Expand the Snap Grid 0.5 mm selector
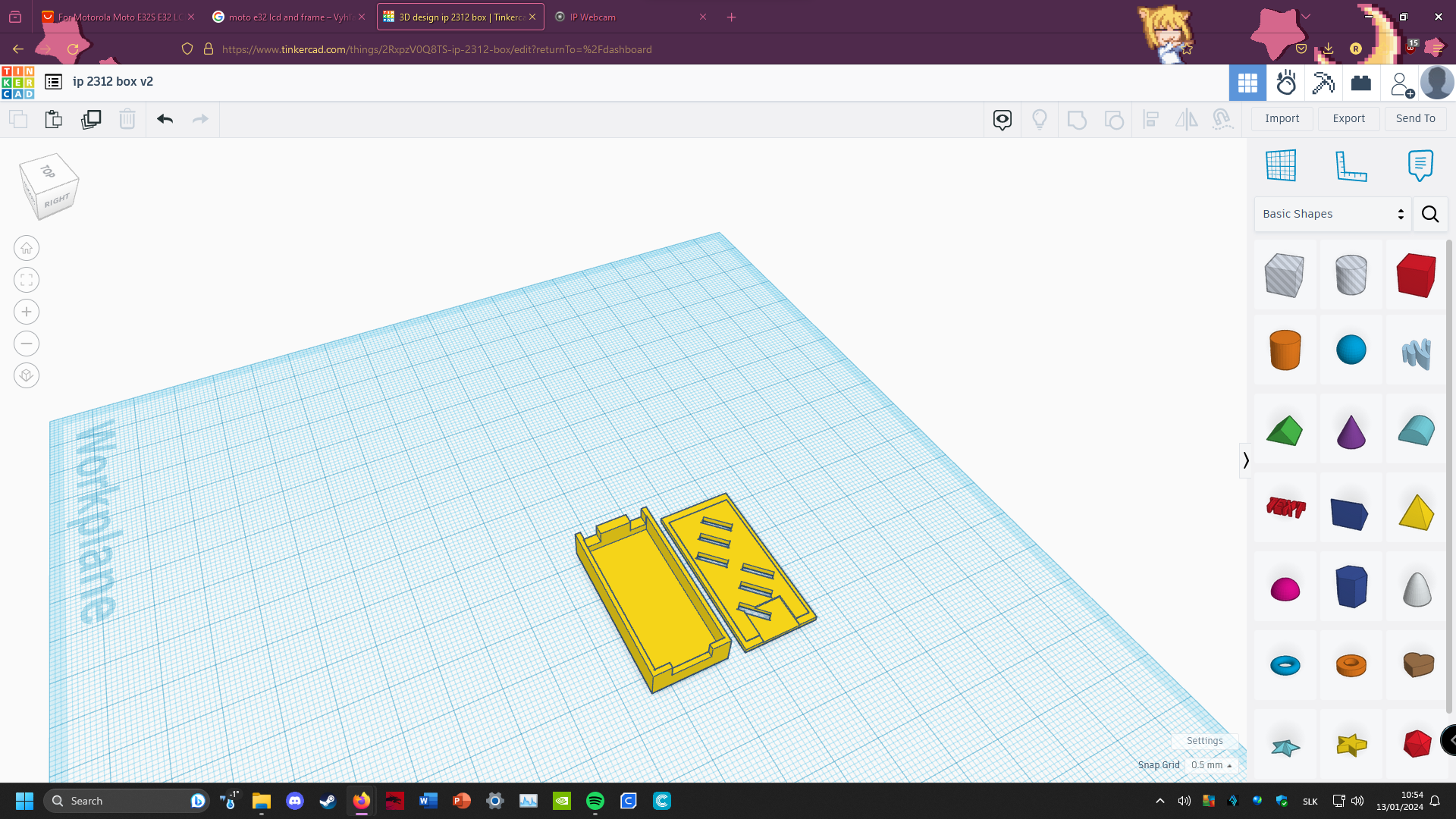 1211,765
